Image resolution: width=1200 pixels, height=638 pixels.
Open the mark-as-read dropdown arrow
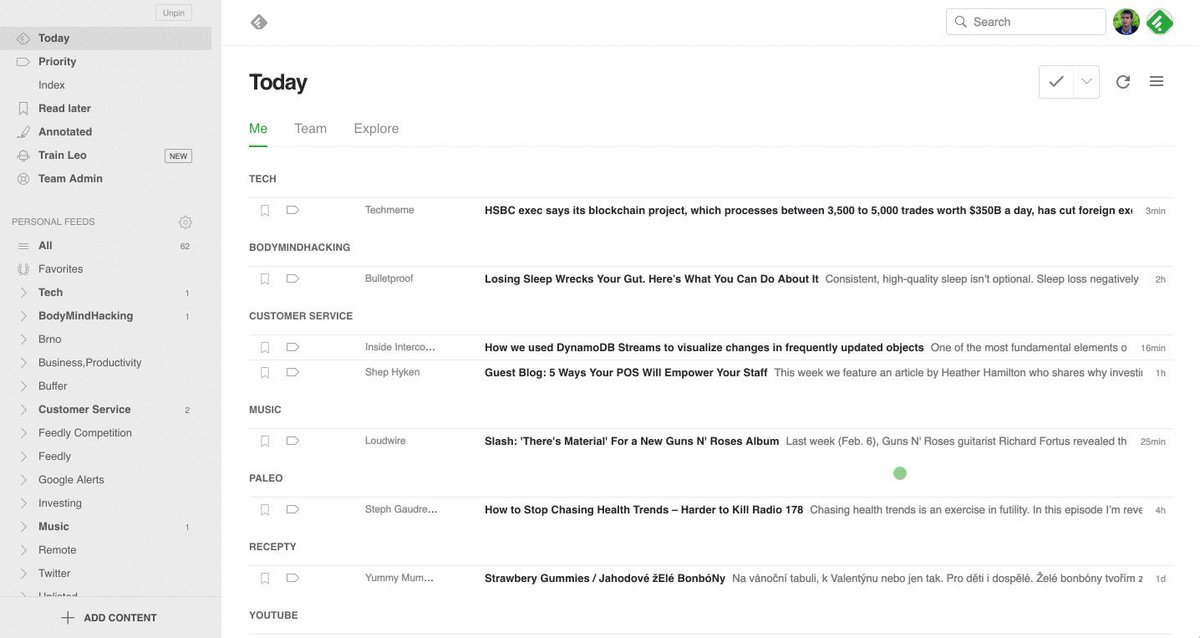click(1086, 82)
